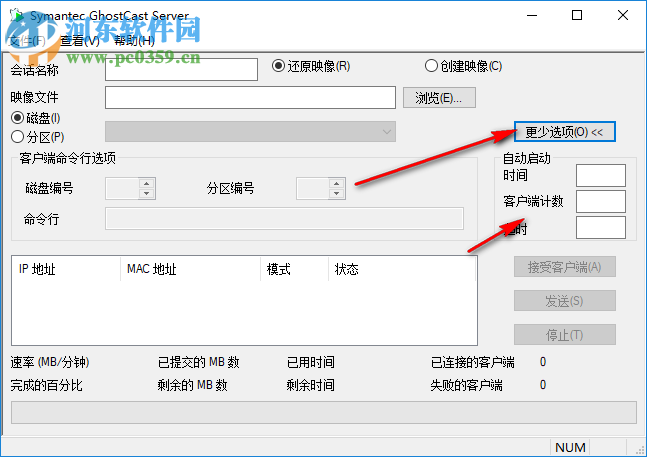
Task: Click the GhostCast Server title bar icon
Action: click(17, 16)
